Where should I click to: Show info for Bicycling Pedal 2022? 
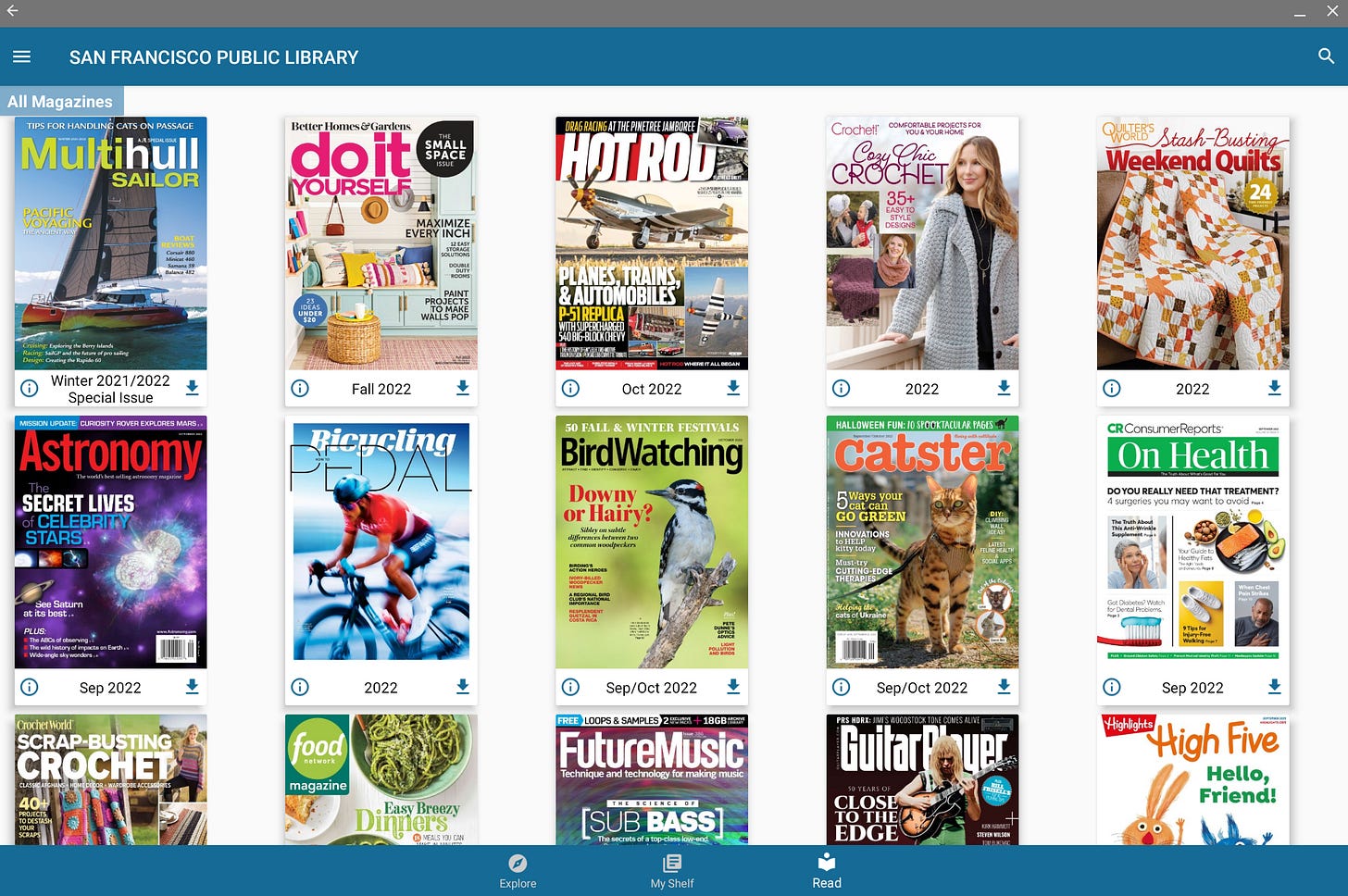(300, 687)
